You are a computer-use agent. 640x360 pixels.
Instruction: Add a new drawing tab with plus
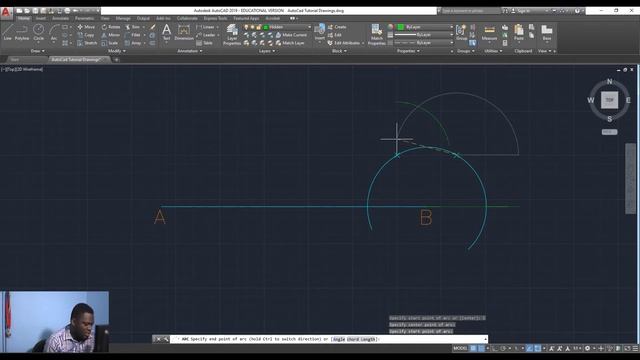click(116, 60)
